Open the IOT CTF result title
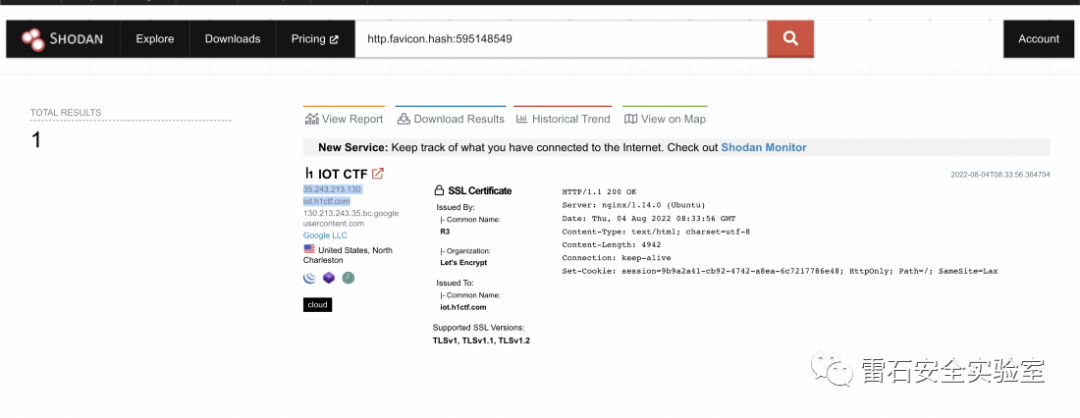1080x418 pixels. 342,174
